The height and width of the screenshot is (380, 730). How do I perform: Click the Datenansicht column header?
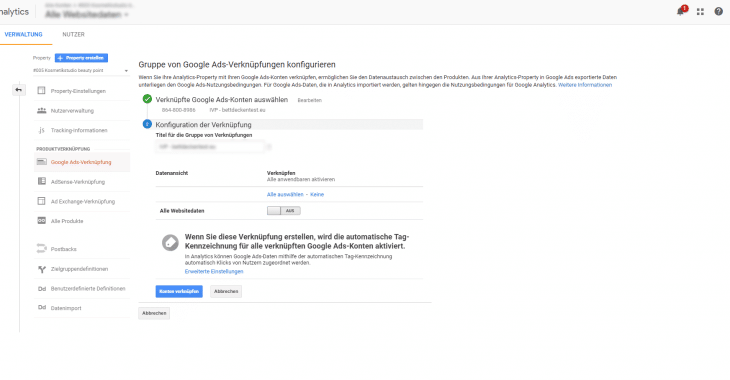tap(172, 173)
